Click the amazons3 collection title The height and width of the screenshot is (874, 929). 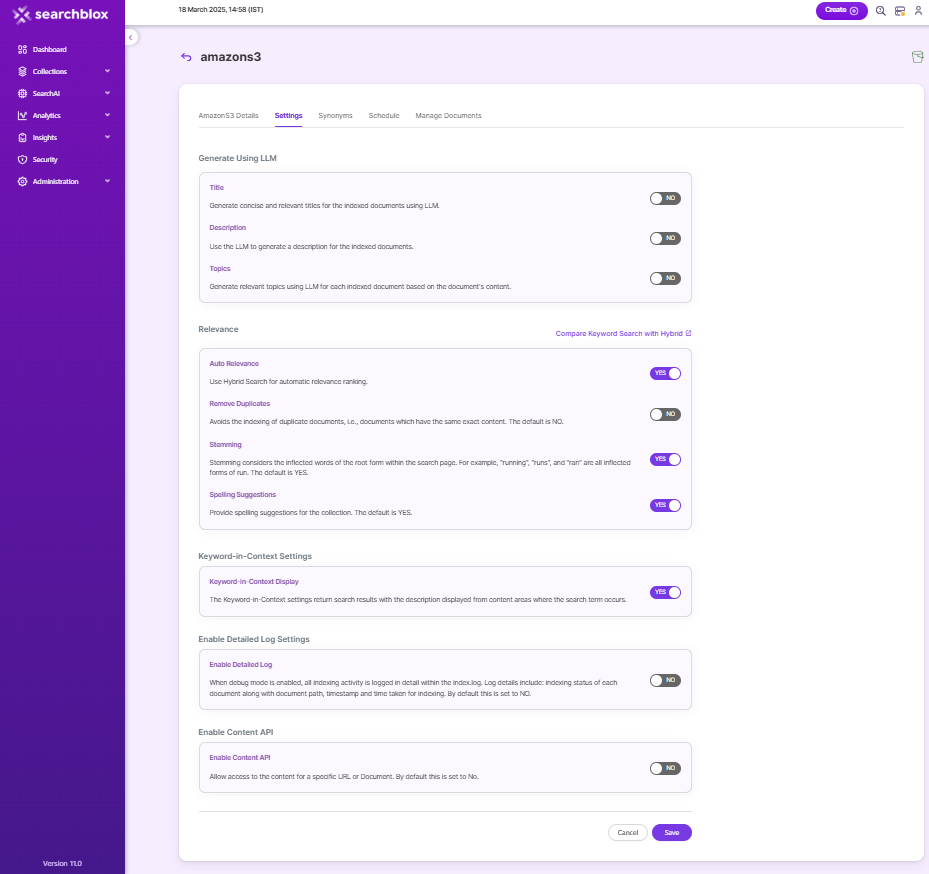tap(230, 57)
